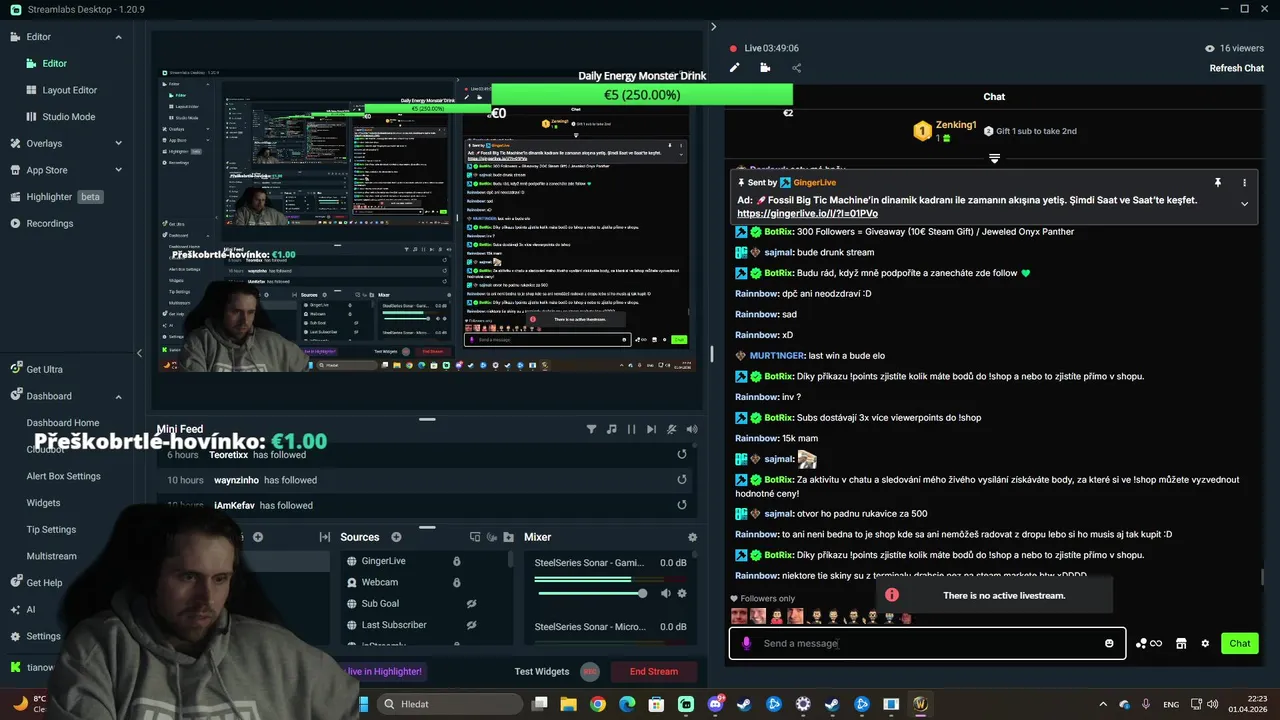Replay the Teoretixx follow alert
The image size is (1280, 720).
(x=682, y=454)
